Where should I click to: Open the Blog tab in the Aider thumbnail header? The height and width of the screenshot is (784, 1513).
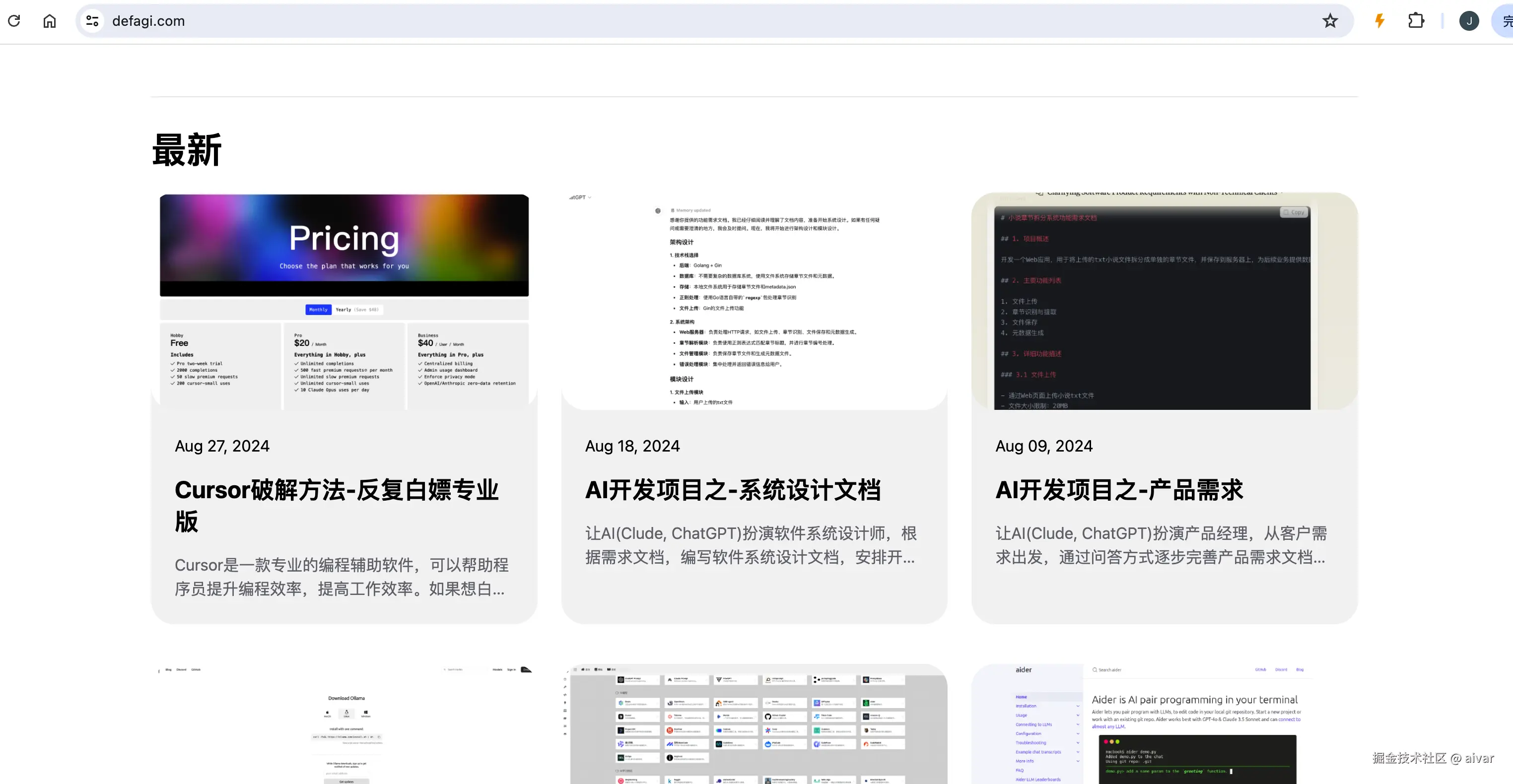(1301, 670)
